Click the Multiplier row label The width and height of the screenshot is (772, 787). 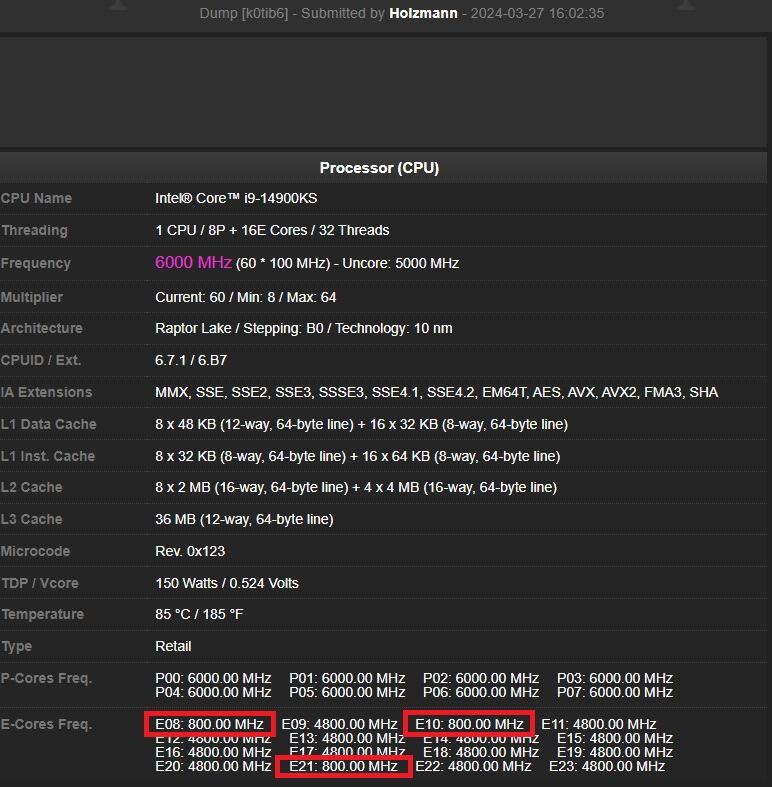[x=32, y=297]
